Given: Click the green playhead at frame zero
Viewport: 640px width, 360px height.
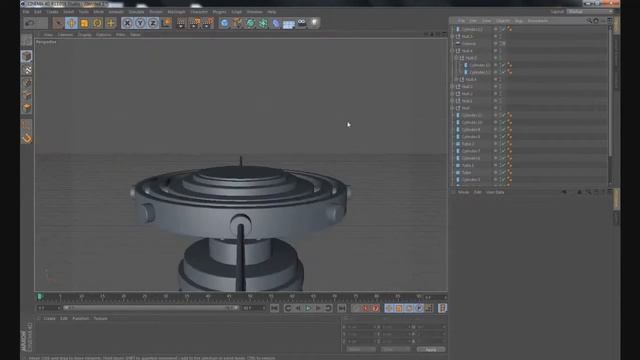Looking at the screenshot, I should (x=40, y=296).
